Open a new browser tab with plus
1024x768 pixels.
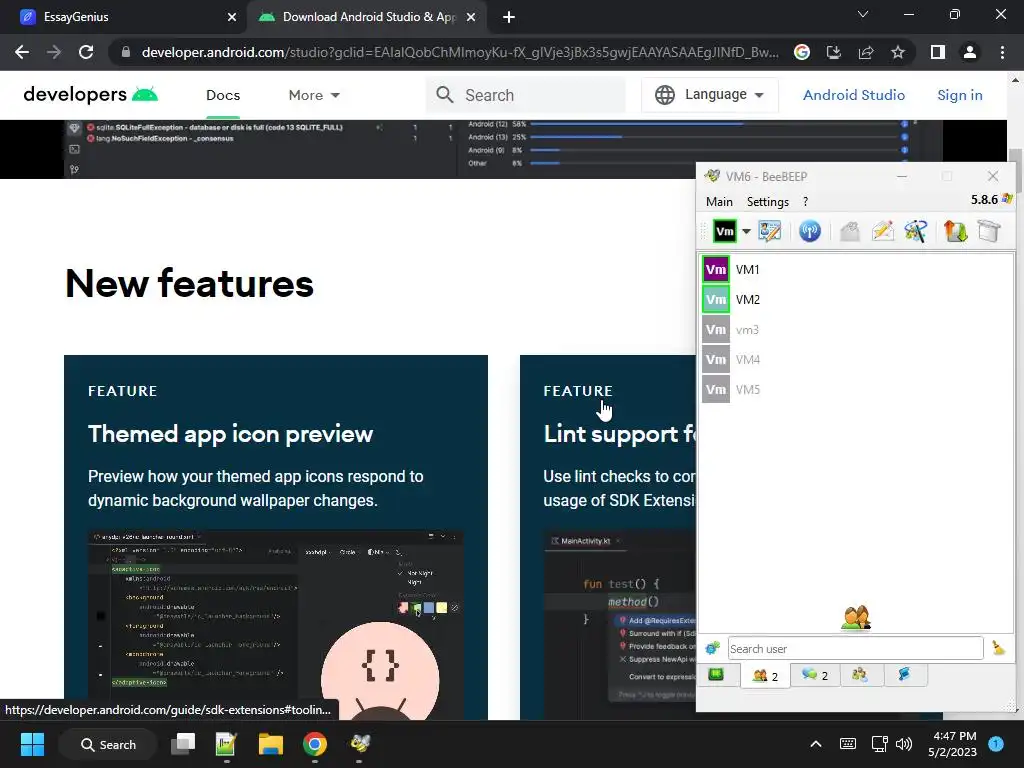pyautogui.click(x=509, y=17)
